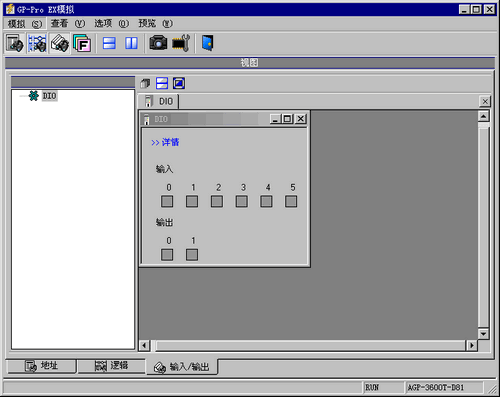Click the DIO document tab
Viewport: 500px width, 397px height.
pos(159,101)
